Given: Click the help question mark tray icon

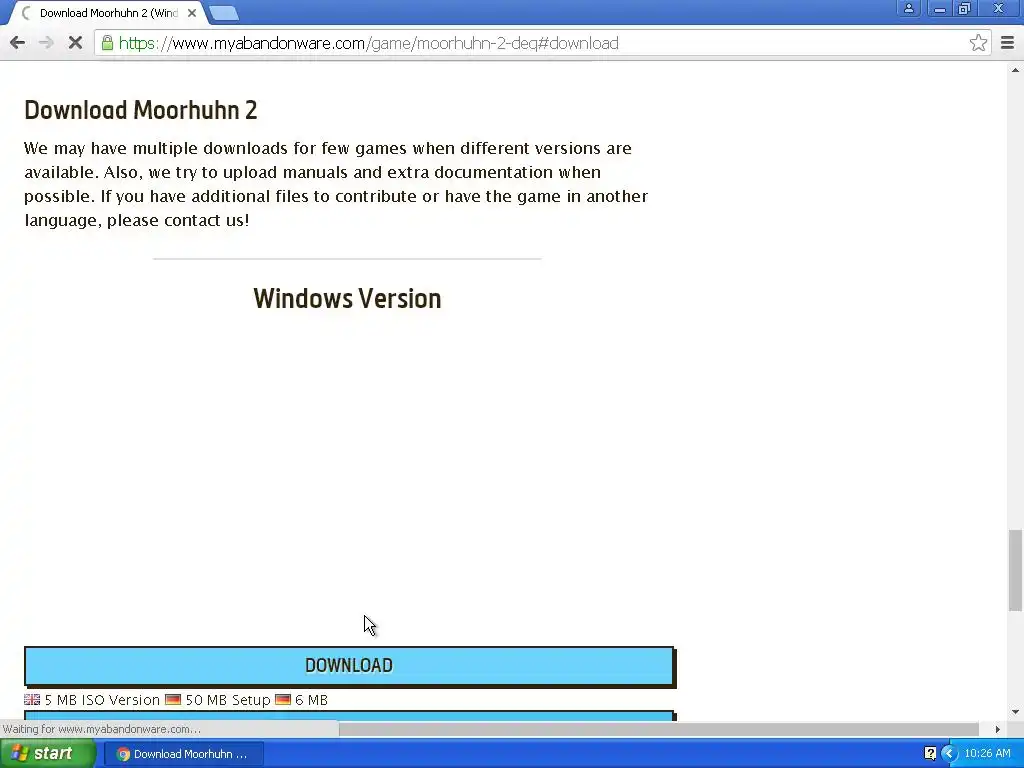Looking at the screenshot, I should pos(930,754).
